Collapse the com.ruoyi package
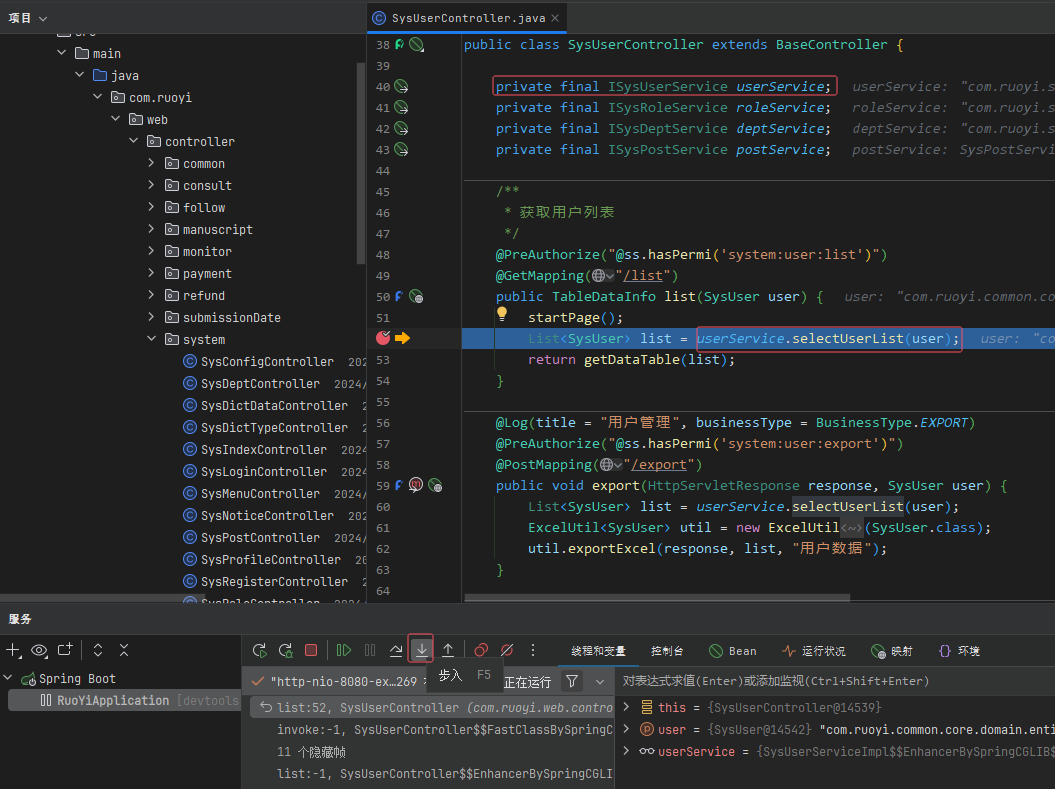1055x789 pixels. click(98, 98)
